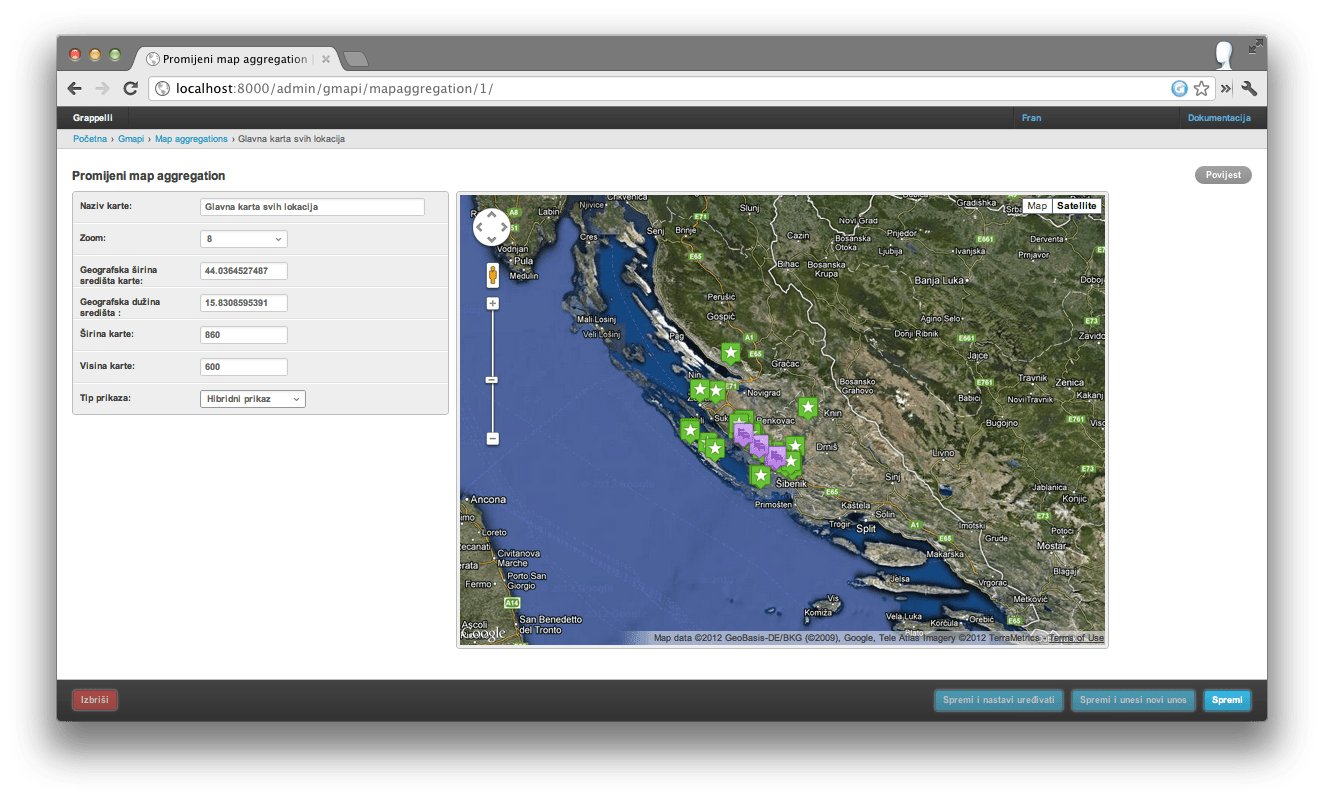Click 'Grappelli' in the top navigation bar
This screenshot has height=800, width=1324.
(x=92, y=117)
